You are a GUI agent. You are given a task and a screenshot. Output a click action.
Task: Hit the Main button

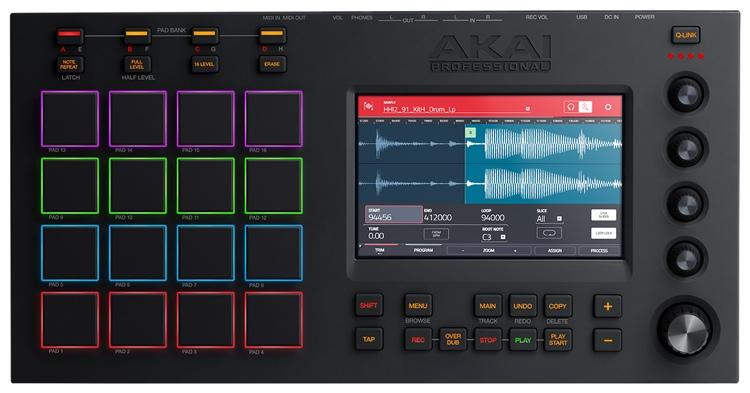click(488, 306)
